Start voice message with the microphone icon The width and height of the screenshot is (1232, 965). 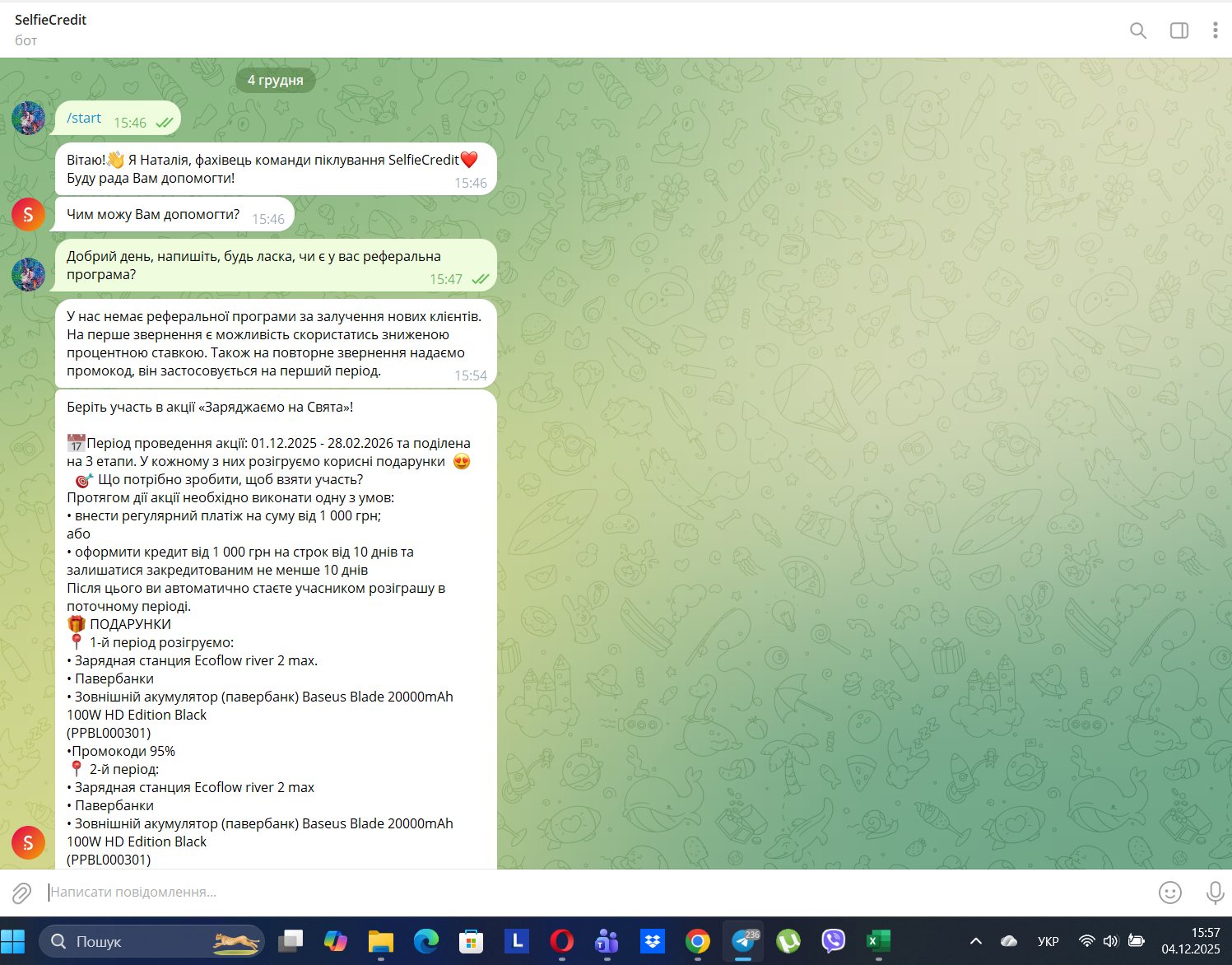pos(1215,893)
